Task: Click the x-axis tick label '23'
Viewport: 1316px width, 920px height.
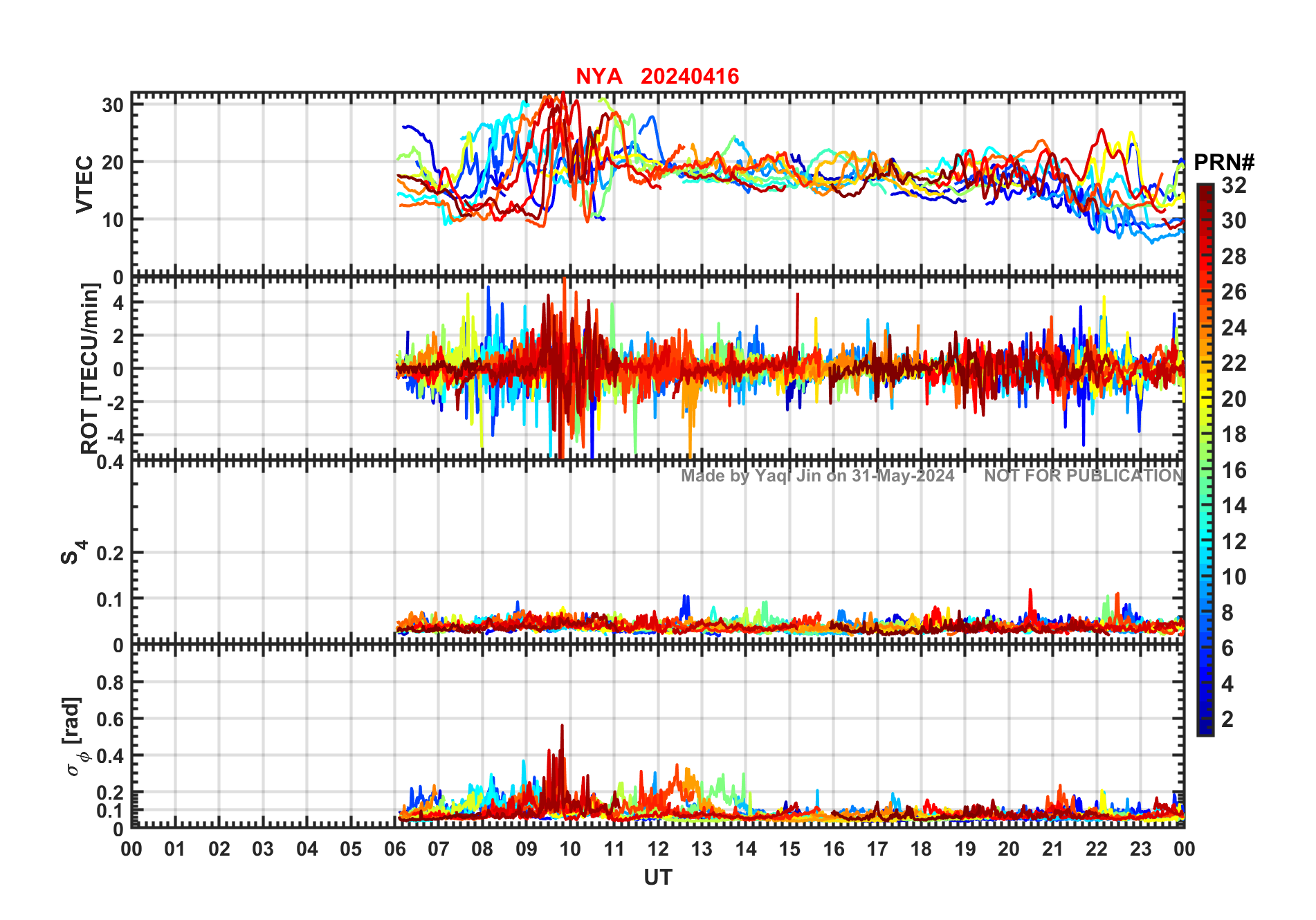Action: click(1140, 849)
